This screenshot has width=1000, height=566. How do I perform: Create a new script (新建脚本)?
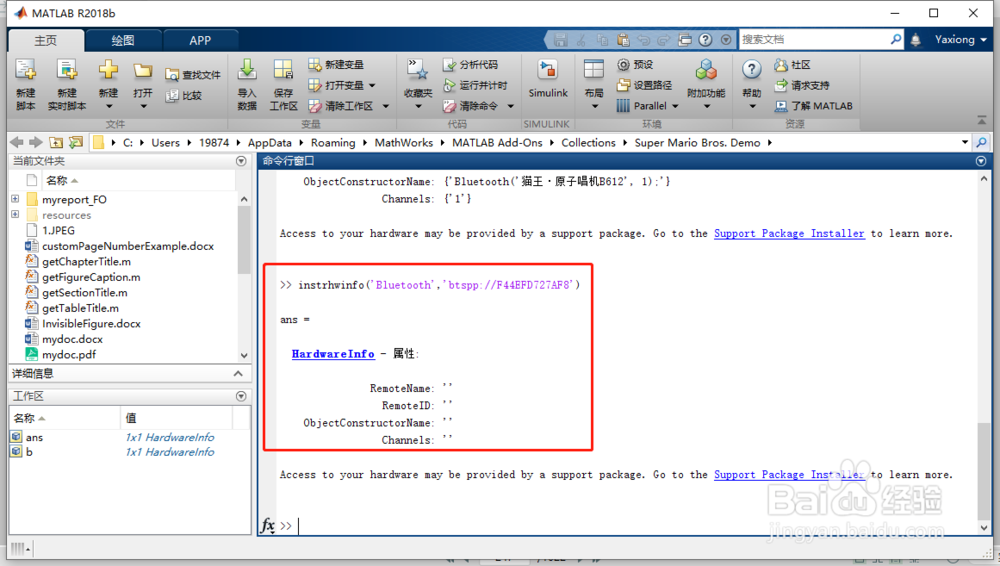click(x=26, y=84)
